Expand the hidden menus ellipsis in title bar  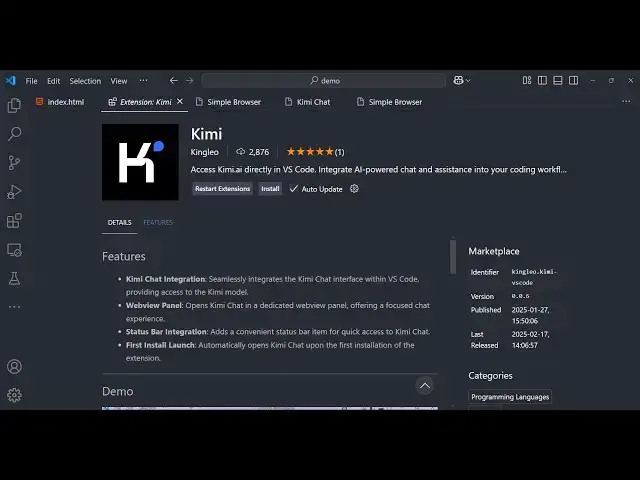click(143, 80)
